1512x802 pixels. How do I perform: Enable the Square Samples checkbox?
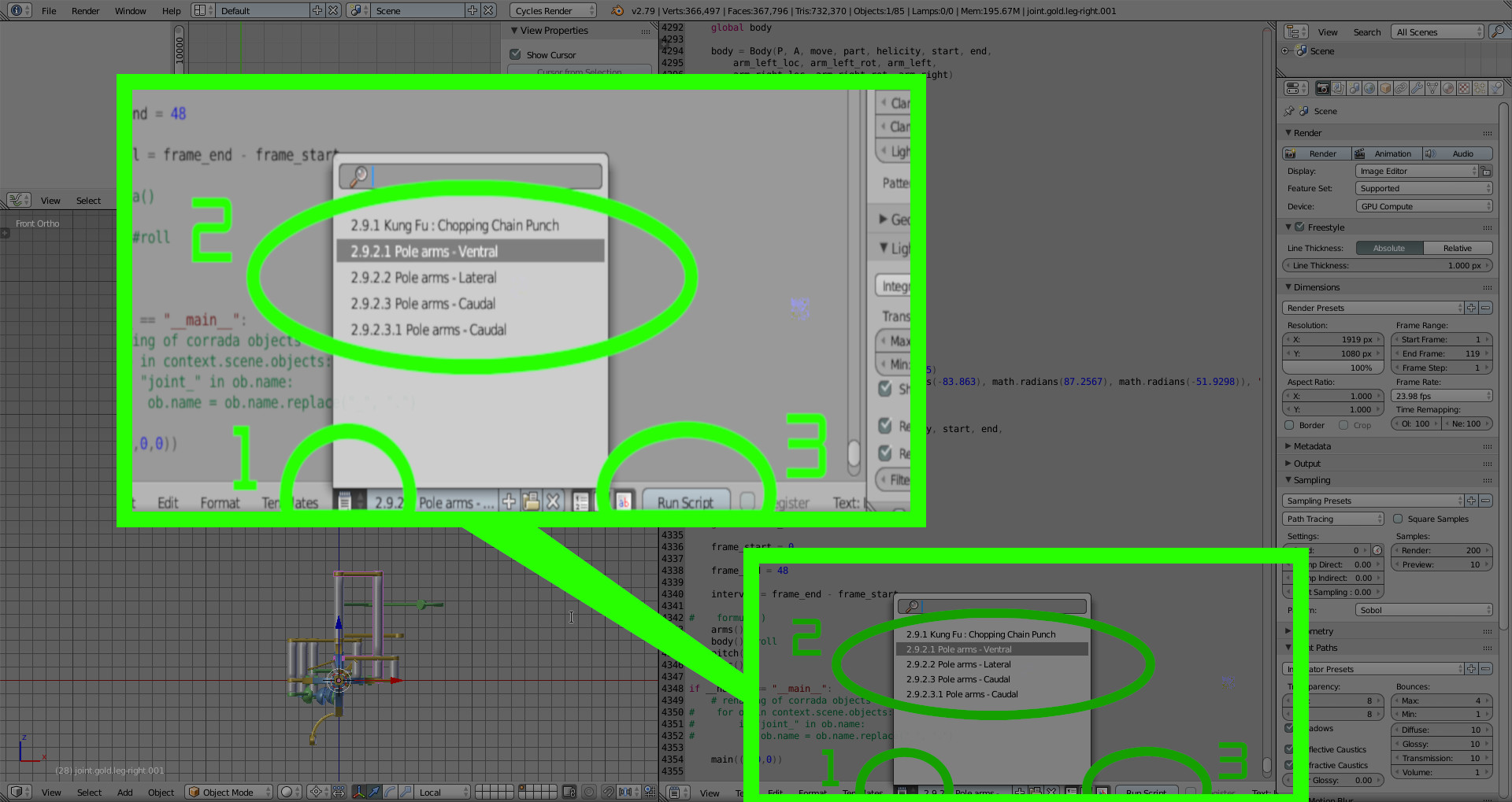coord(1398,519)
